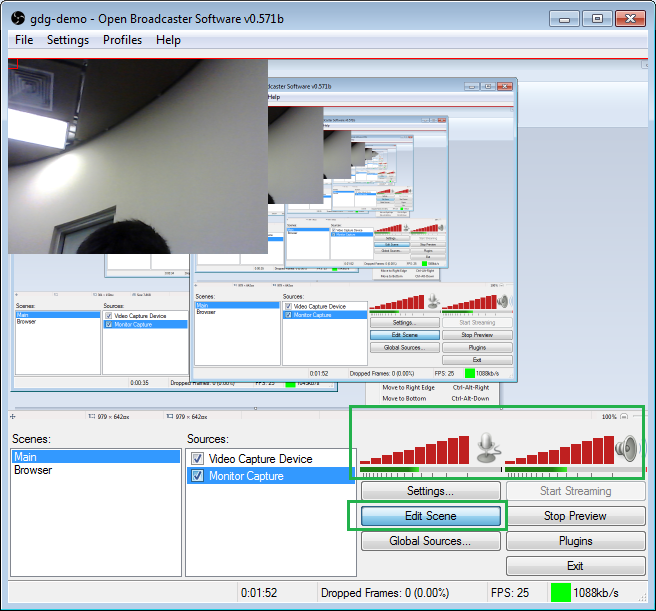Click the Edit Scene button
Image resolution: width=656 pixels, height=611 pixels.
tap(430, 516)
